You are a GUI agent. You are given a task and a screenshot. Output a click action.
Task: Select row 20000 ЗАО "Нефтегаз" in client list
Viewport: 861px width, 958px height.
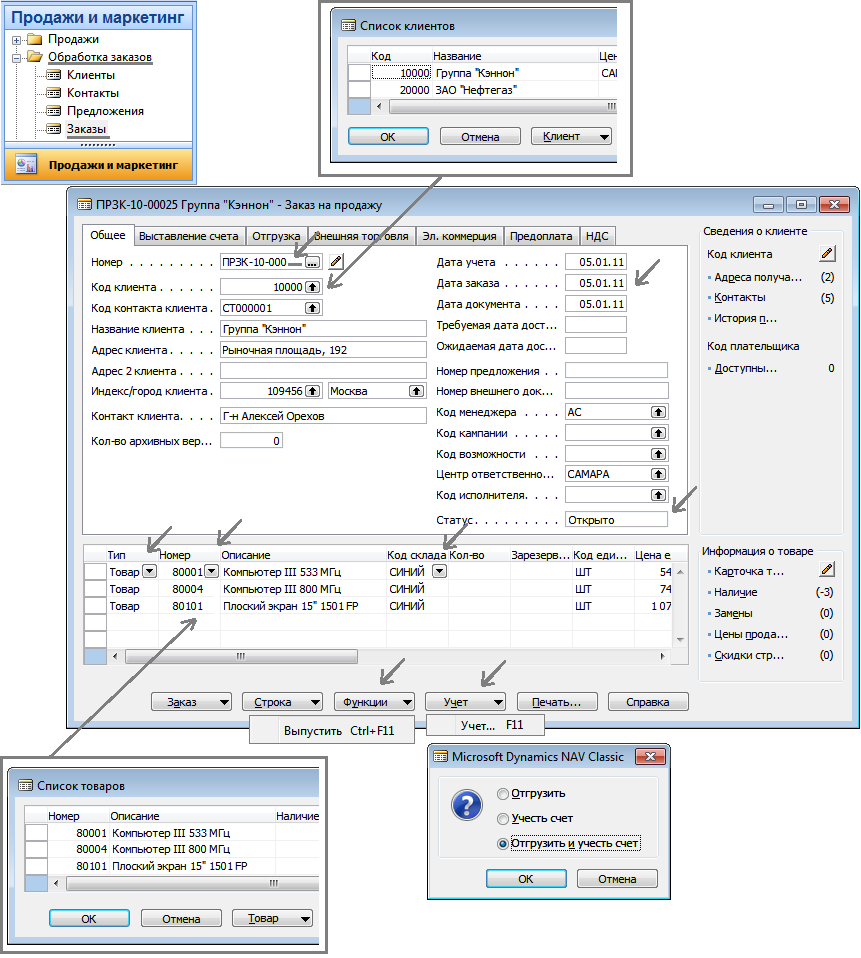point(483,90)
